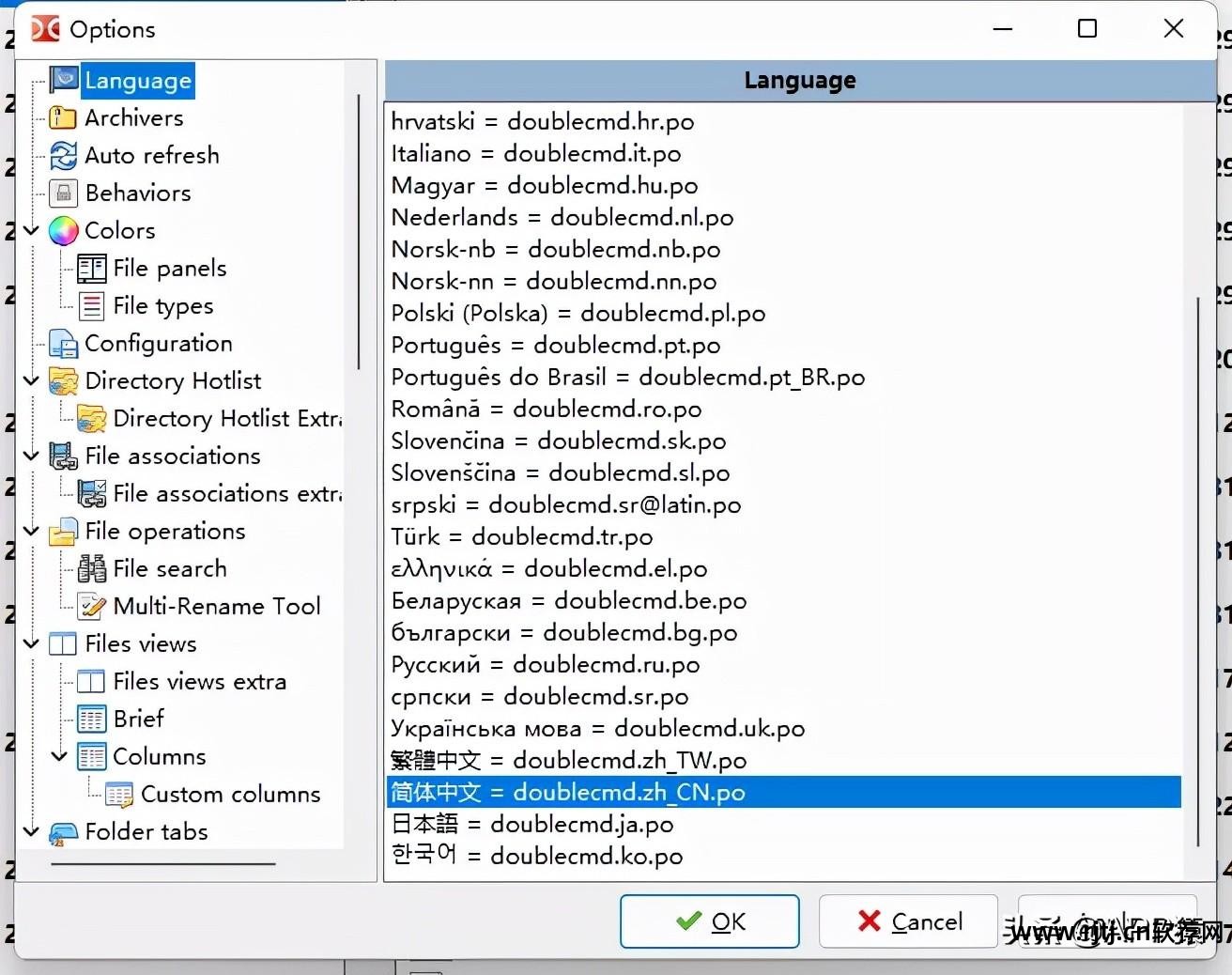This screenshot has width=1232, height=975.
Task: Click the File associations extra icon
Action: coord(91,493)
